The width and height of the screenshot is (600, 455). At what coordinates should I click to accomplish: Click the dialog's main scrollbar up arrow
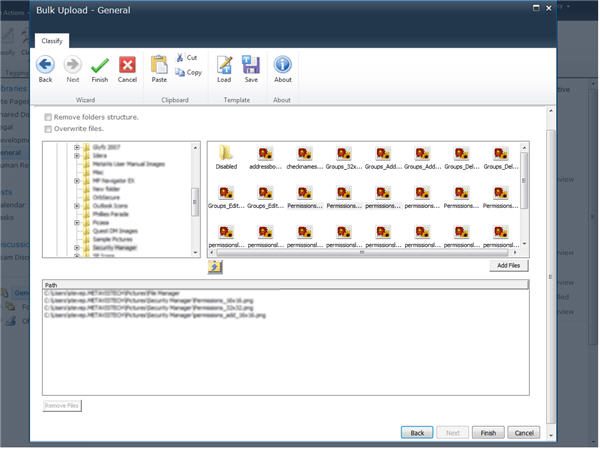[x=551, y=111]
